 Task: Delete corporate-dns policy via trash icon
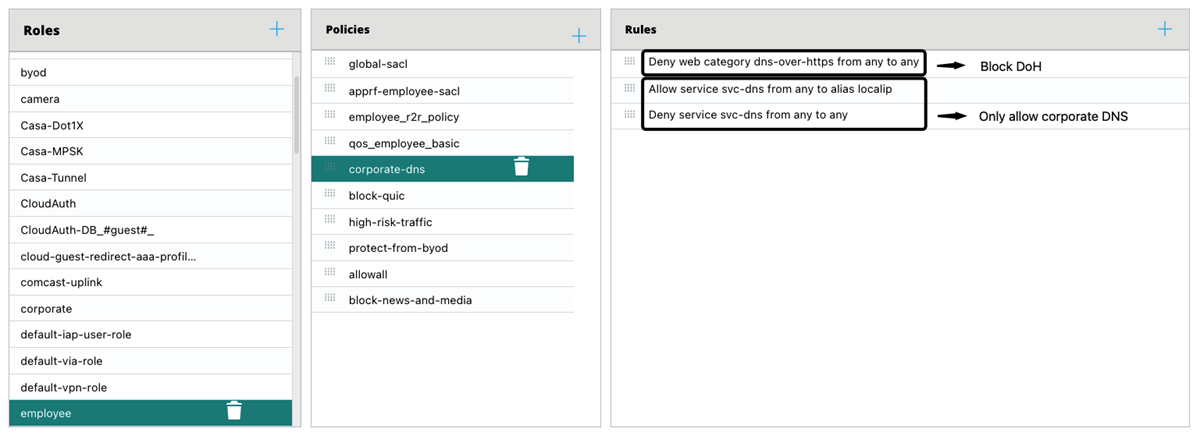click(x=521, y=167)
